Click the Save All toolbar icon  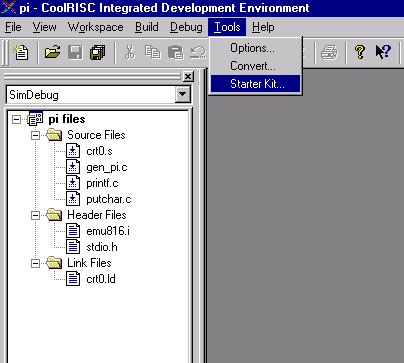97,52
